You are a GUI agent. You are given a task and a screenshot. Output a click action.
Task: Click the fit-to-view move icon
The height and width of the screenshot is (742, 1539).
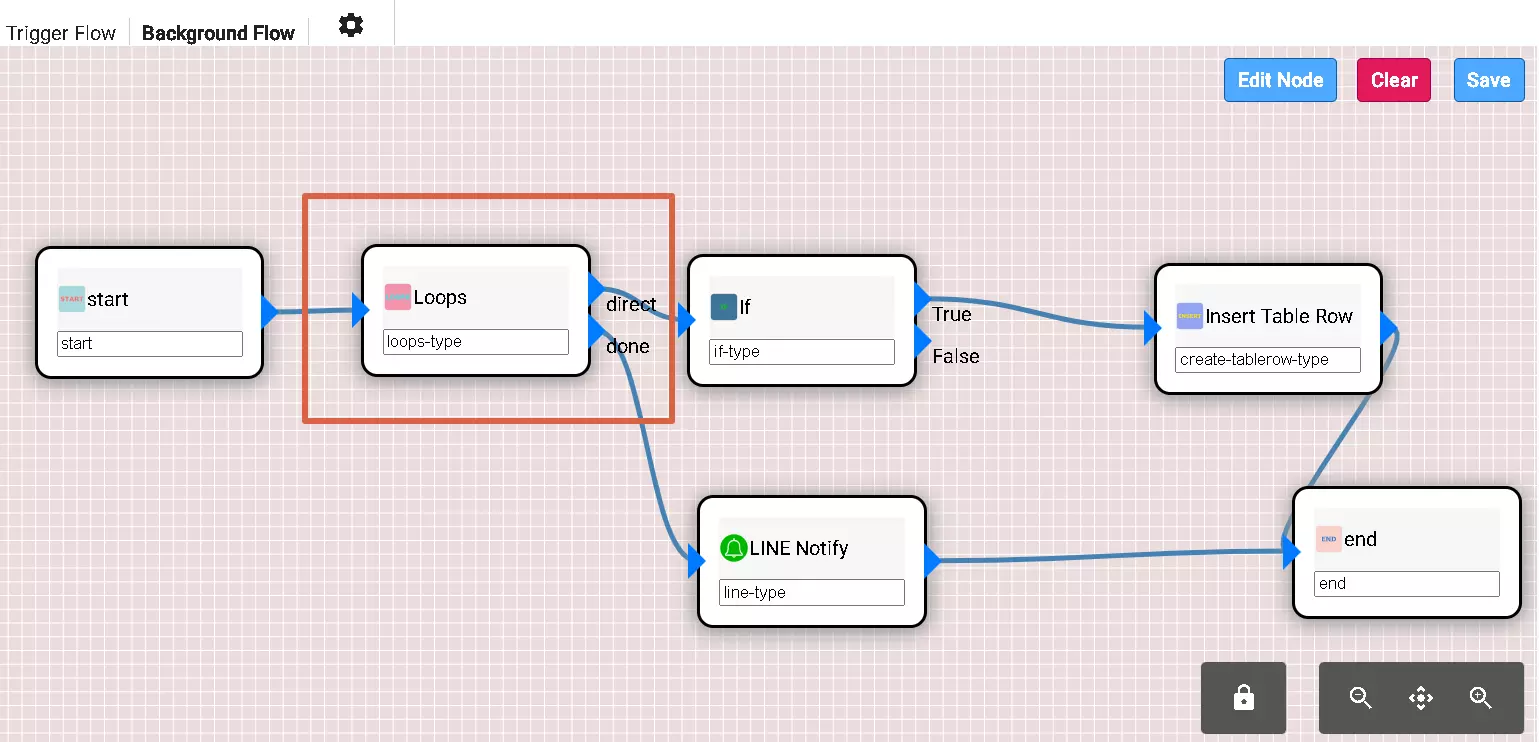point(1420,698)
